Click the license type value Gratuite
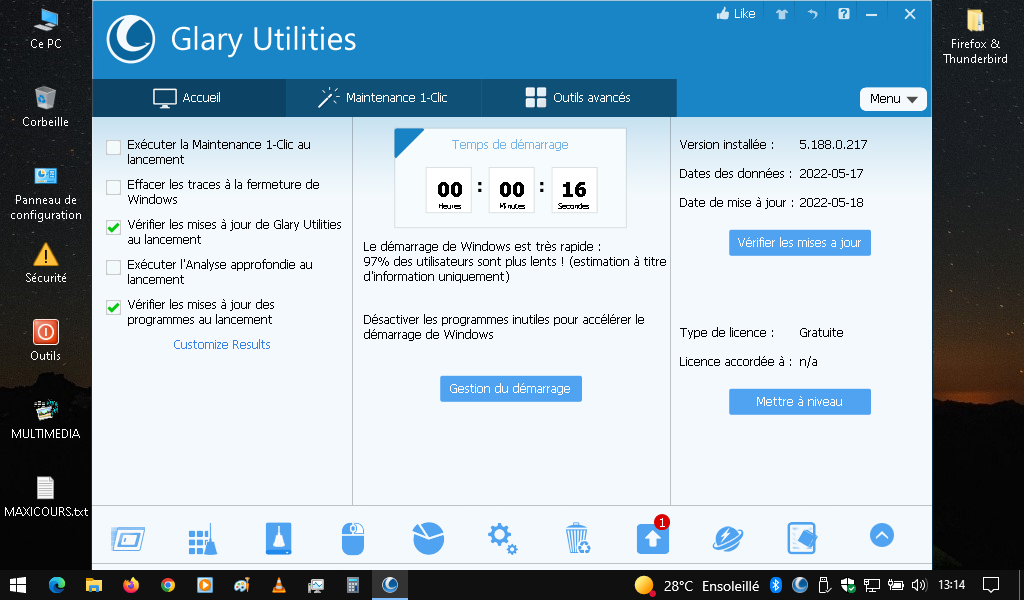The width and height of the screenshot is (1024, 600). pyautogui.click(x=821, y=333)
